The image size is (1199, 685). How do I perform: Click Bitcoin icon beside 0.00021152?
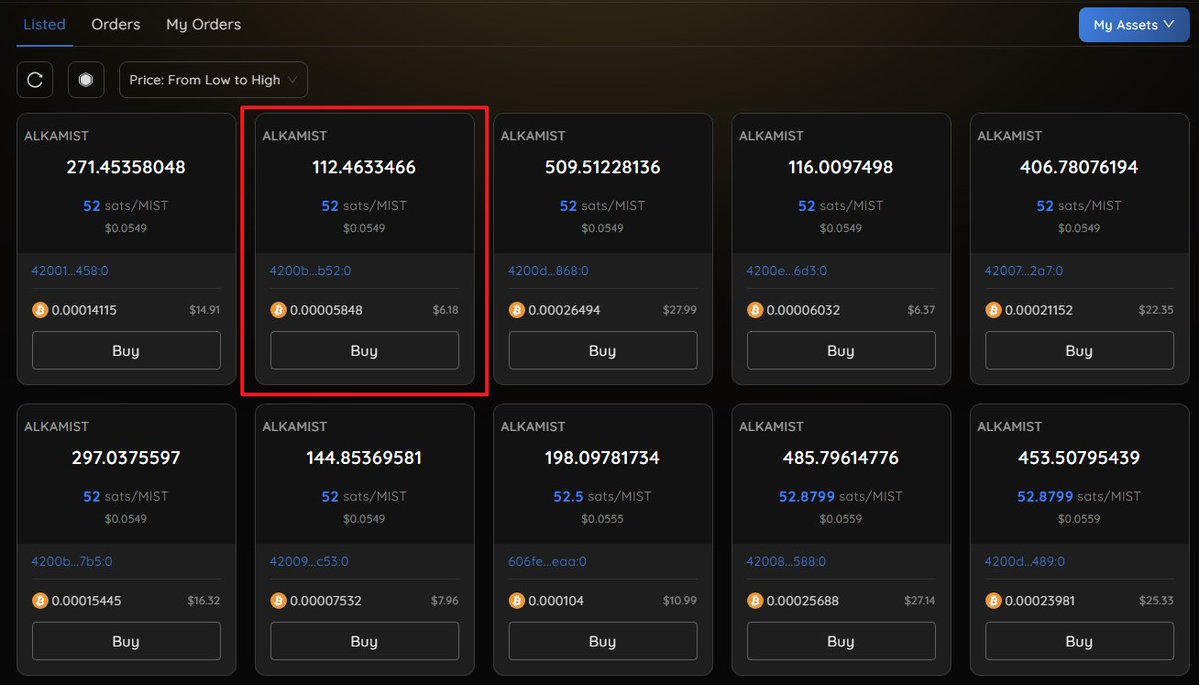click(993, 310)
